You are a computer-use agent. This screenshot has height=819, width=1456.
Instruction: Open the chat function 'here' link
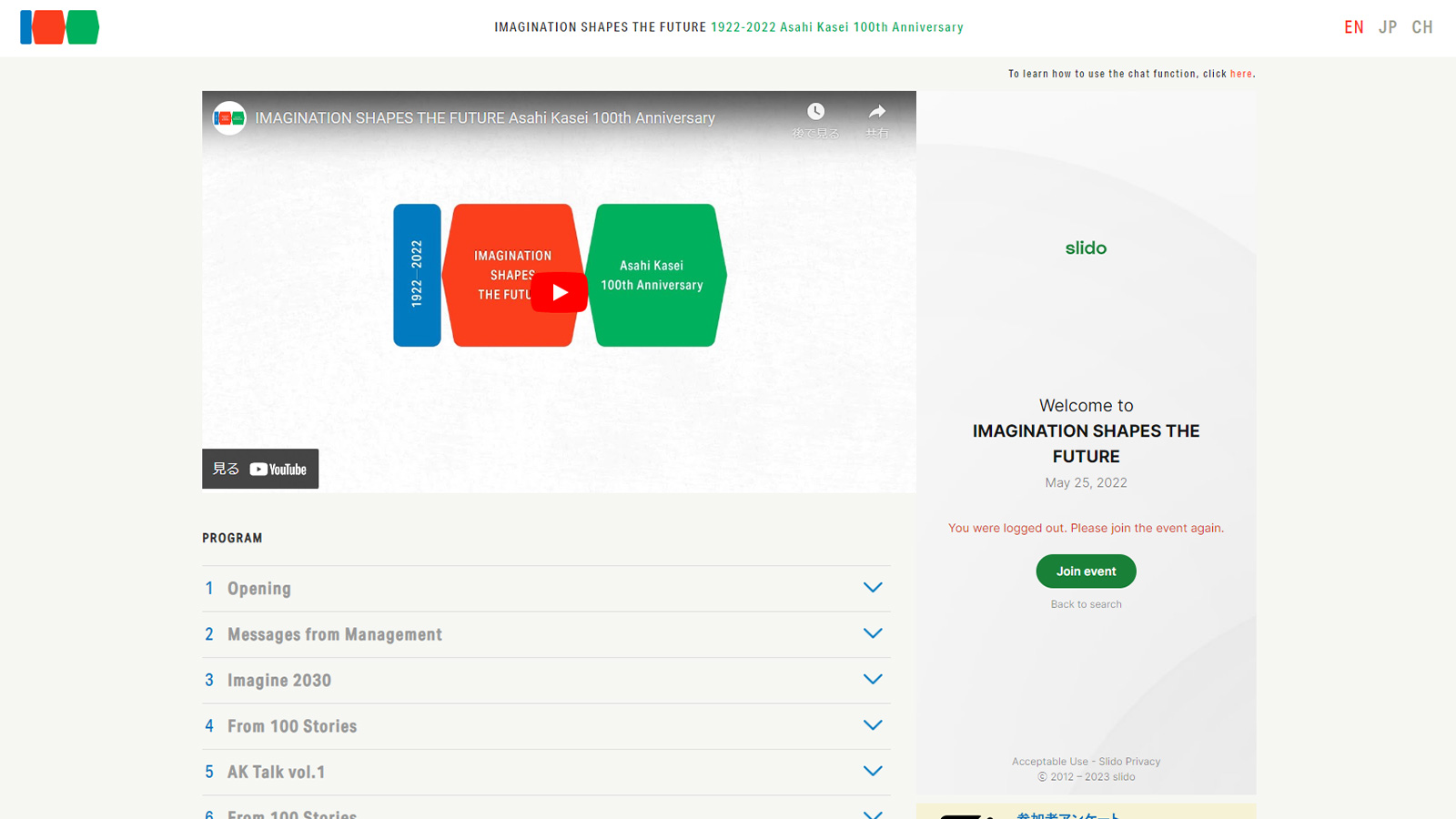pos(1241,74)
